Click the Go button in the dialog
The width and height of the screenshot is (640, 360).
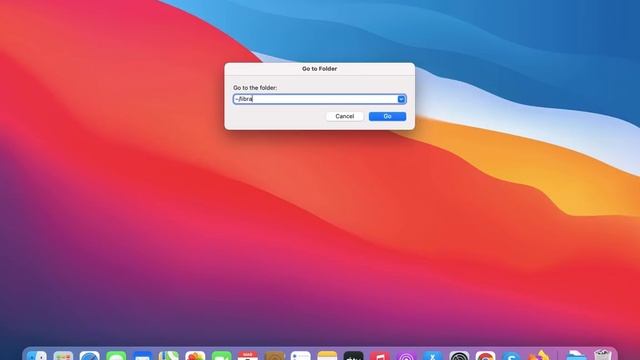387,116
